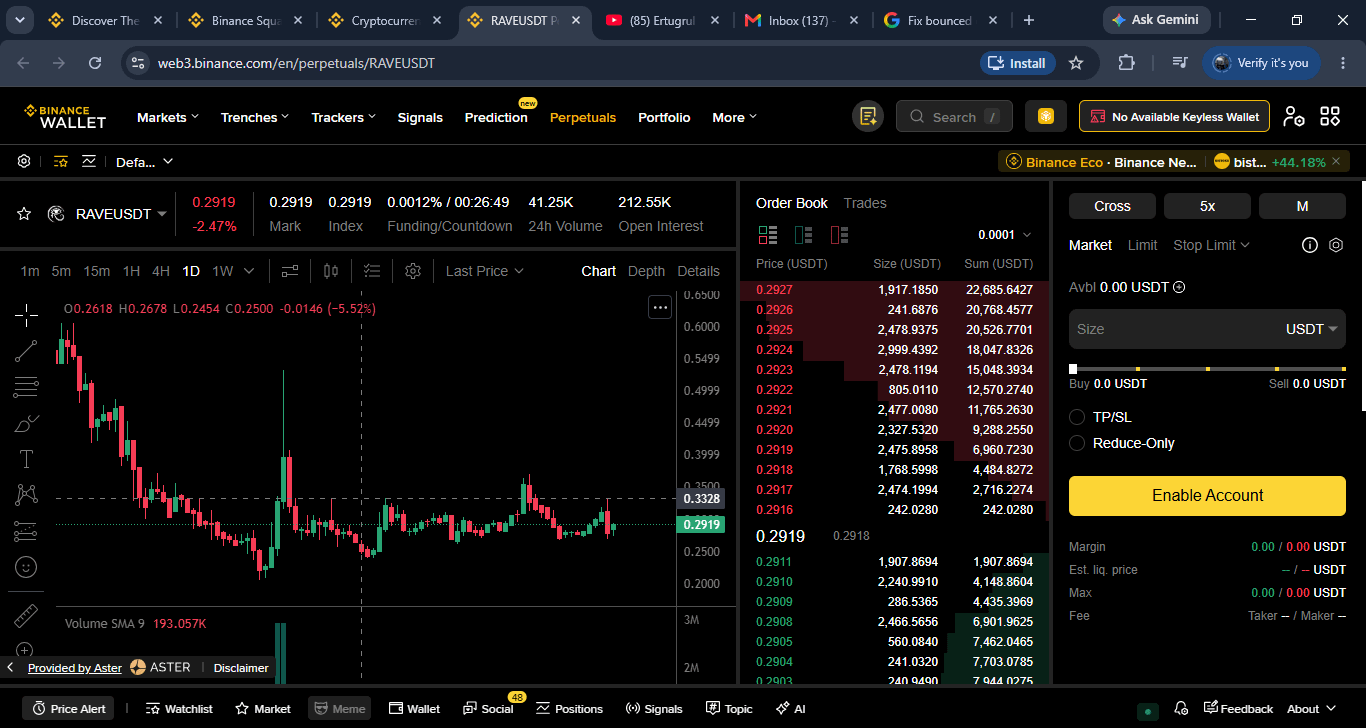Expand the Trenches menu
This screenshot has width=1366, height=728.
[x=255, y=117]
